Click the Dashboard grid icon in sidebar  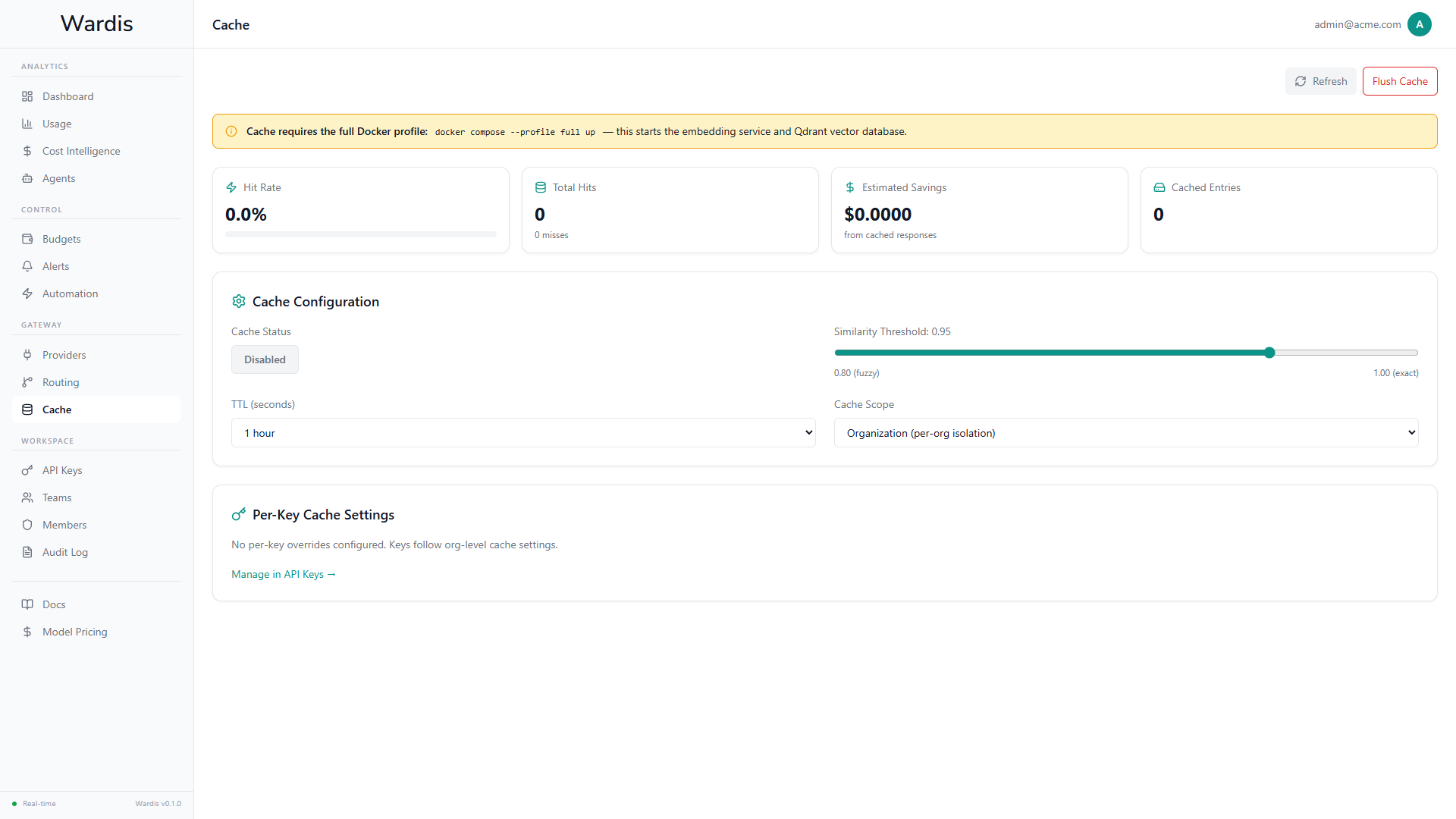pos(27,96)
